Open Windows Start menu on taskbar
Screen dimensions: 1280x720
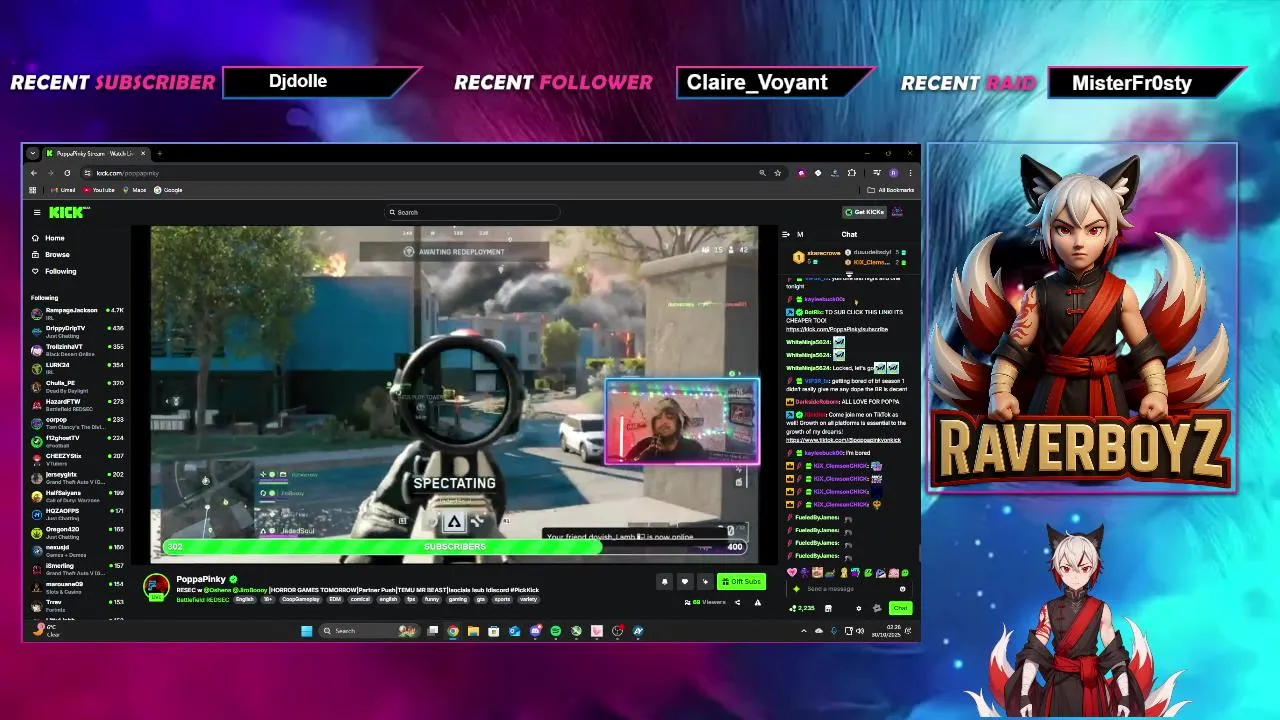click(307, 631)
